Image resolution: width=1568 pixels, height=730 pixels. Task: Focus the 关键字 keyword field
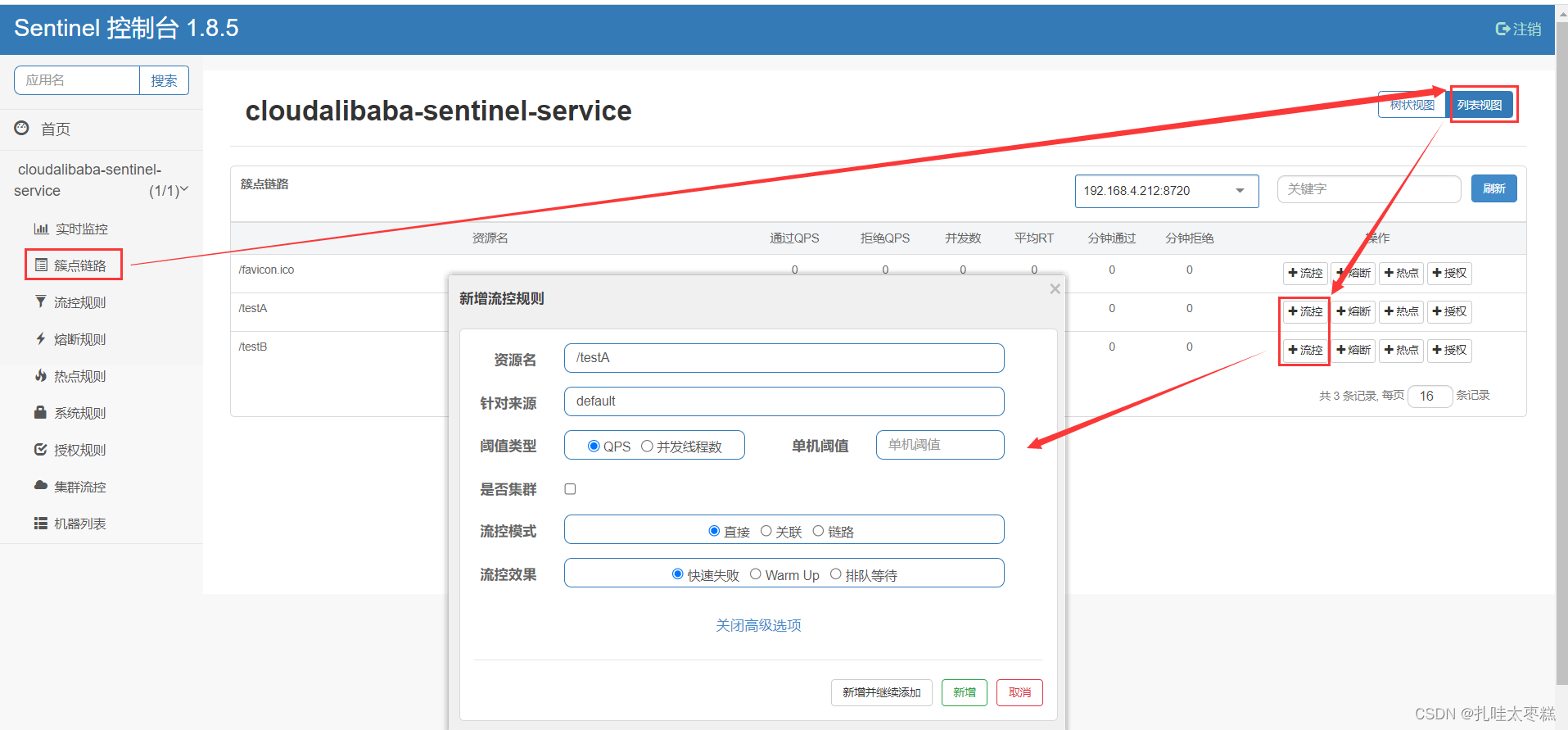[x=1369, y=189]
